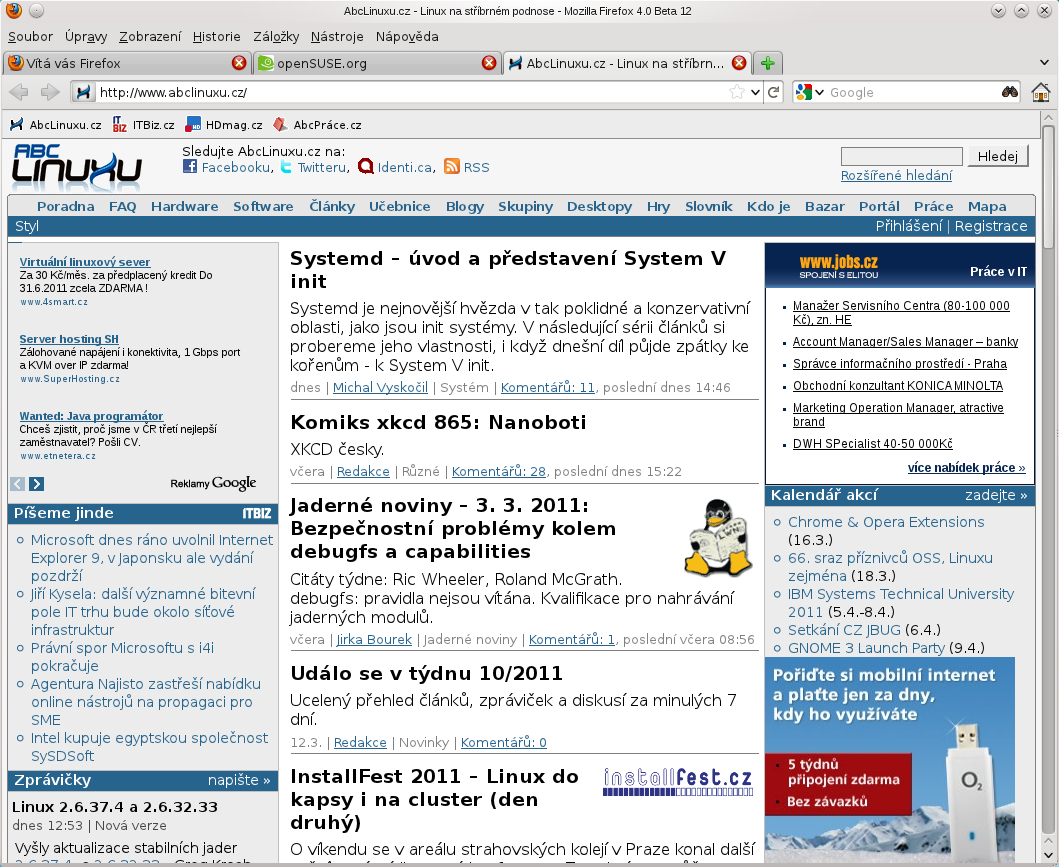This screenshot has width=1059, height=867.
Task: Open the Michal Vyskočil author link
Action: point(380,388)
